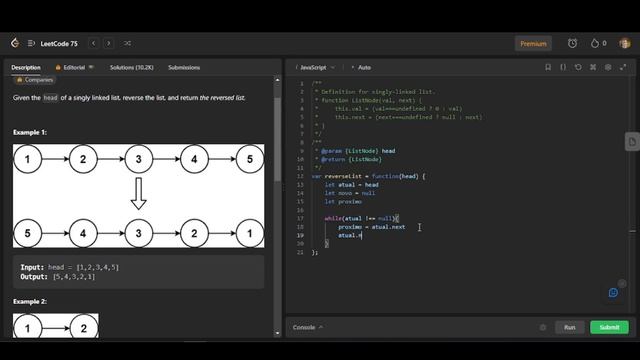Viewport: 640px width, 360px height.
Task: Place cursor on 'let proximo' line
Action: (x=343, y=202)
